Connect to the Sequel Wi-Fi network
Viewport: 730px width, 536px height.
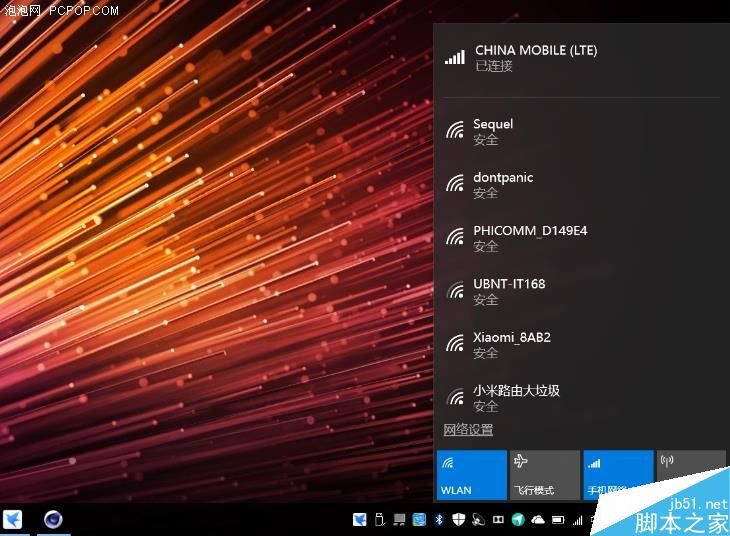coord(581,131)
